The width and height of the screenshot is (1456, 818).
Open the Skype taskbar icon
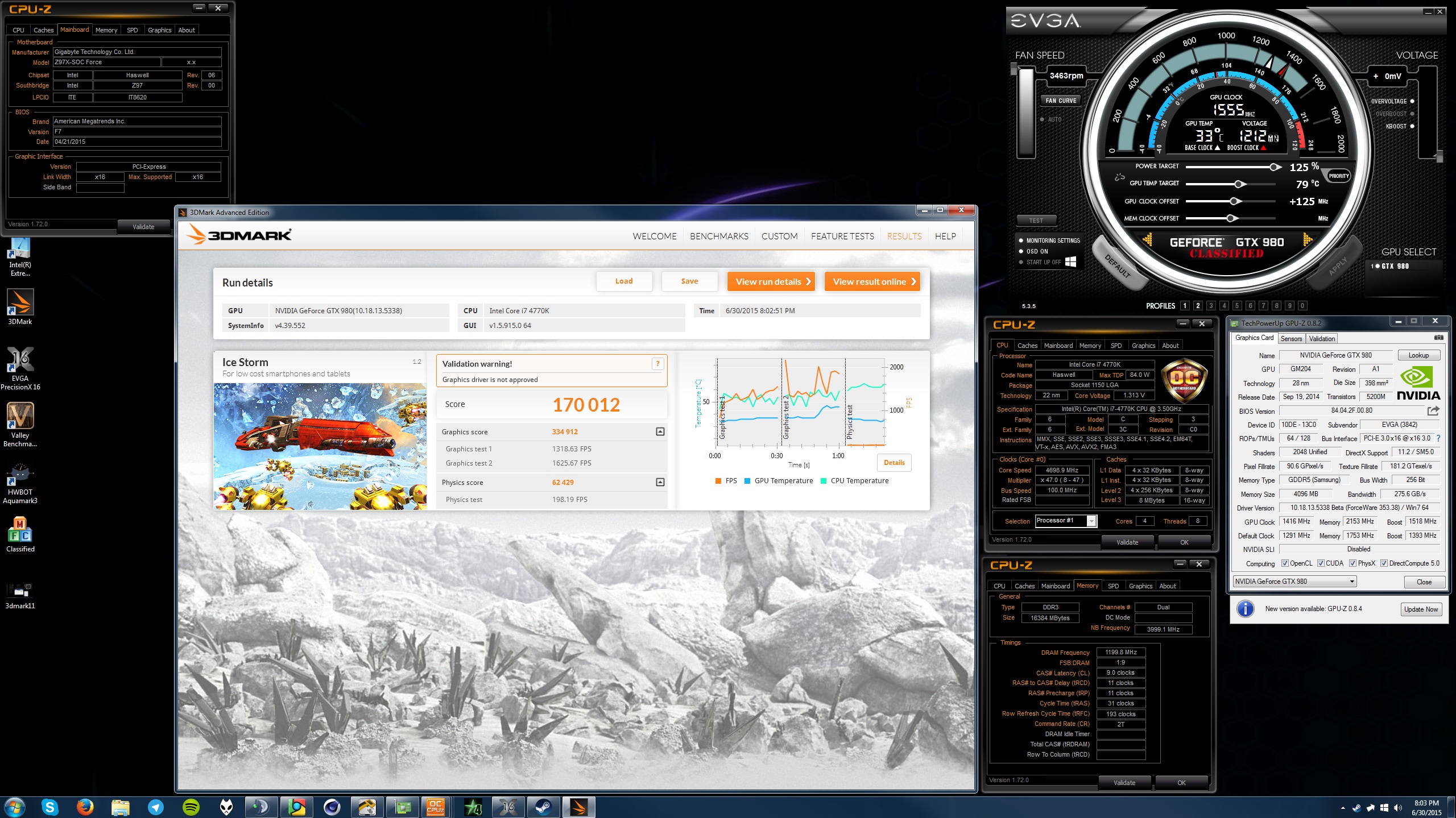(x=50, y=807)
